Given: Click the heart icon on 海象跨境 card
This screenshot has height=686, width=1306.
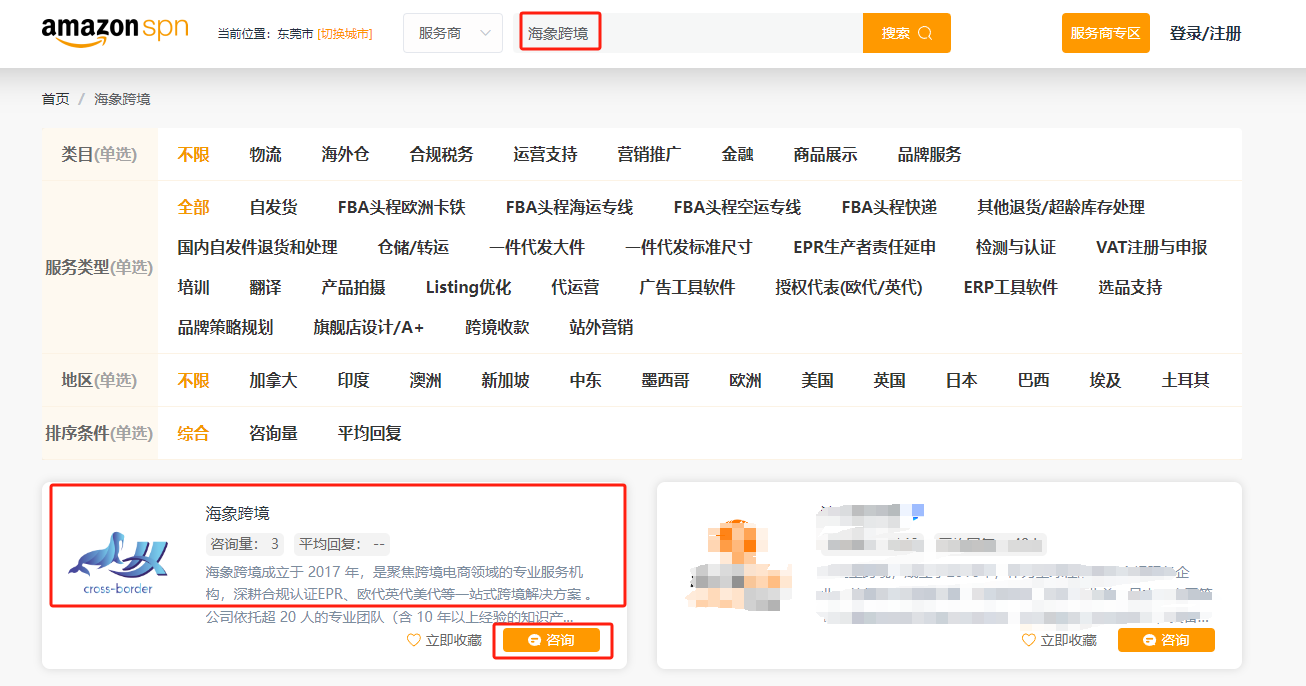Looking at the screenshot, I should [414, 640].
